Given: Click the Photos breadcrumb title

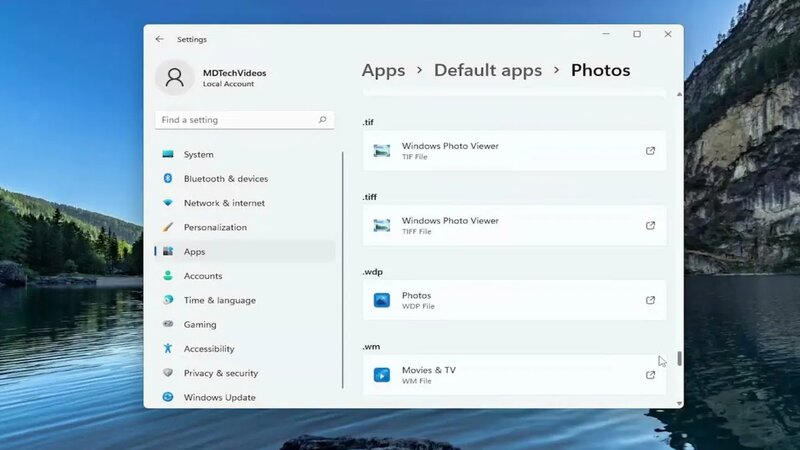Looking at the screenshot, I should pyautogui.click(x=601, y=70).
